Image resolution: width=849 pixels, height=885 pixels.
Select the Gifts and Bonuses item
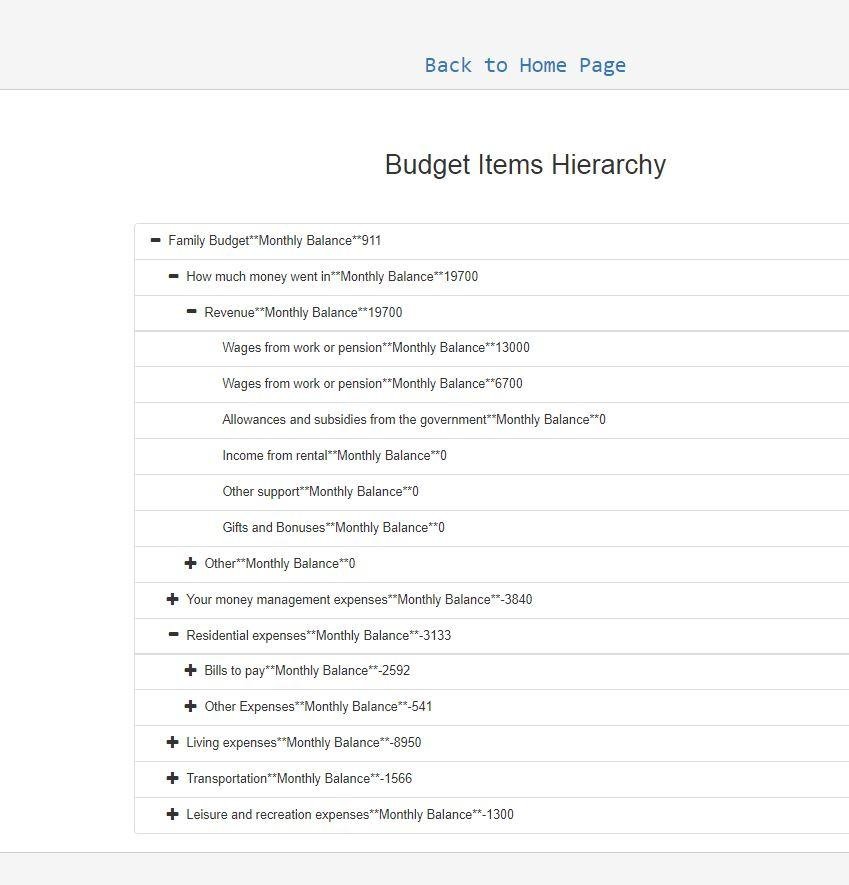(333, 527)
